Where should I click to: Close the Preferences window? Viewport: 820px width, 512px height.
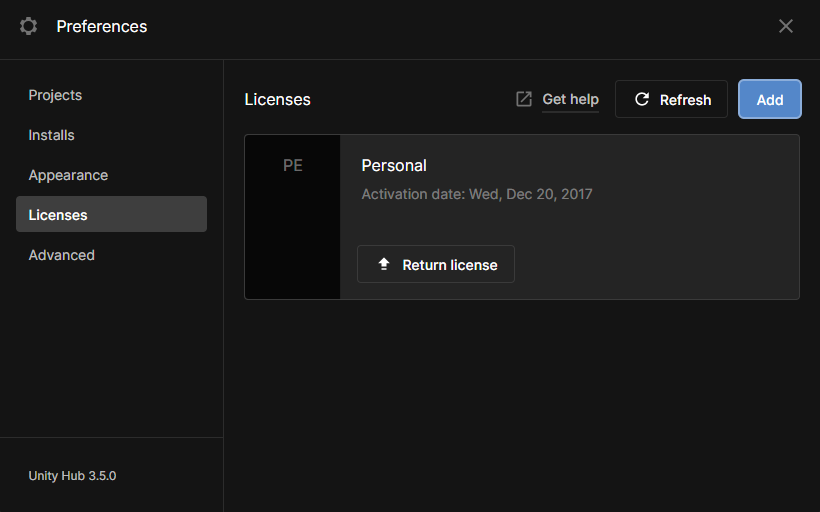point(786,26)
